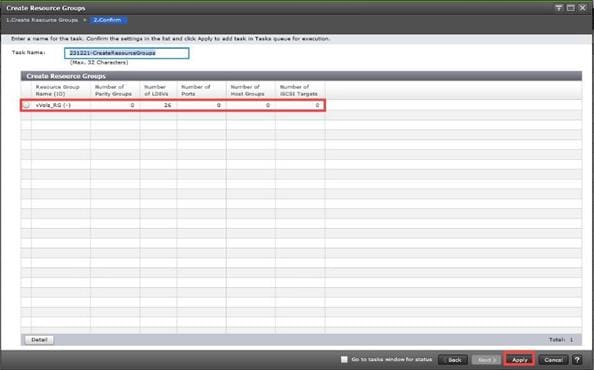This screenshot has width=594, height=370.
Task: Click the Next button
Action: (x=486, y=360)
